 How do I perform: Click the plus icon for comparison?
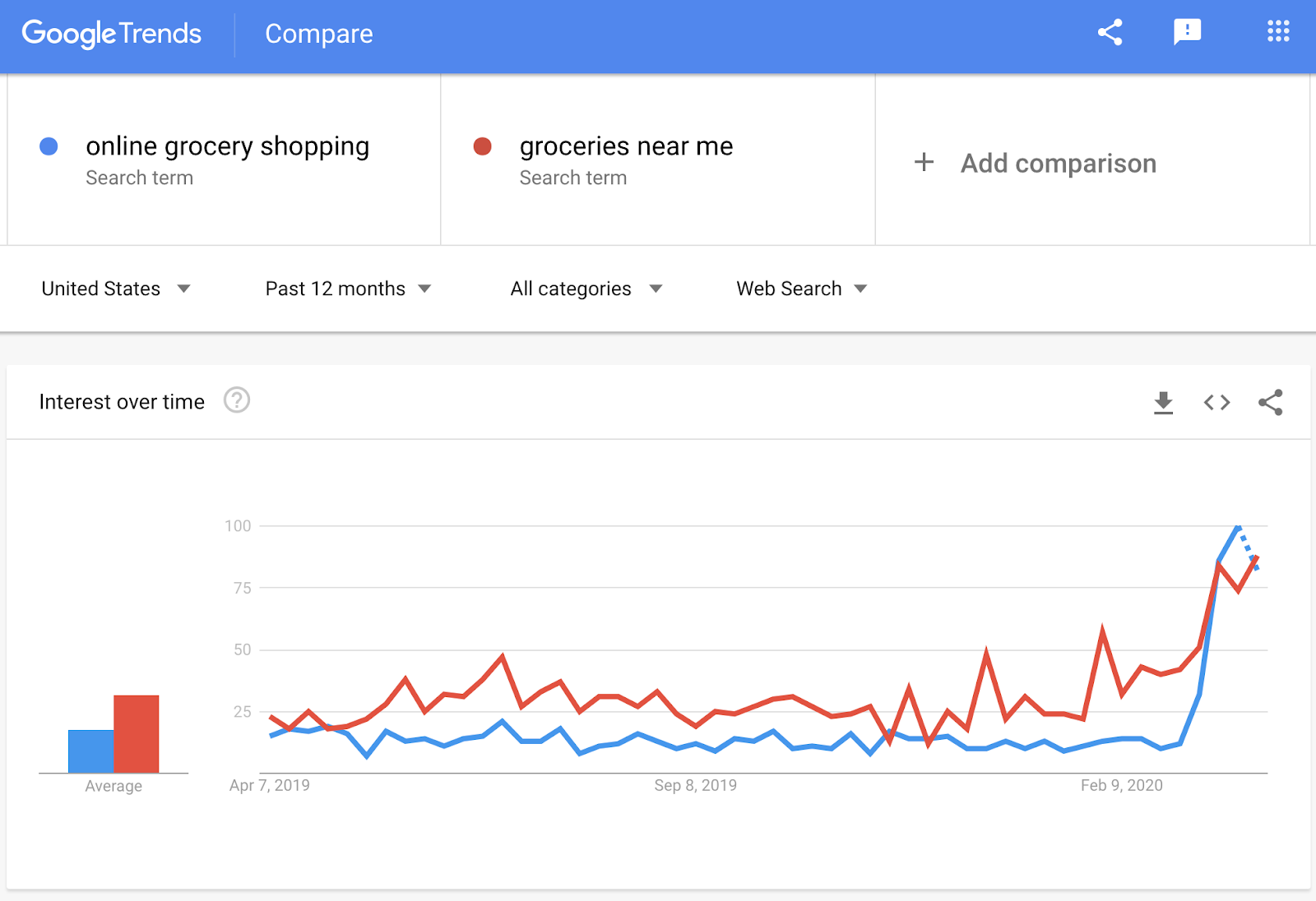[x=924, y=162]
